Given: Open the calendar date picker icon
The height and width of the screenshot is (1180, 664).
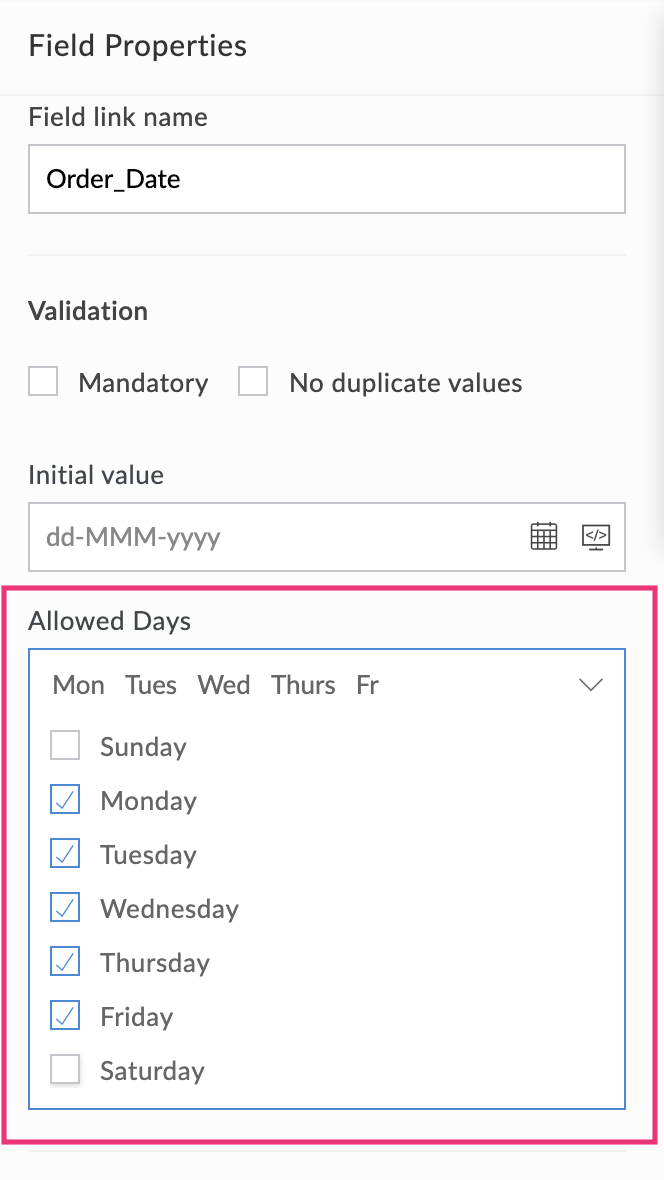Looking at the screenshot, I should 543,536.
